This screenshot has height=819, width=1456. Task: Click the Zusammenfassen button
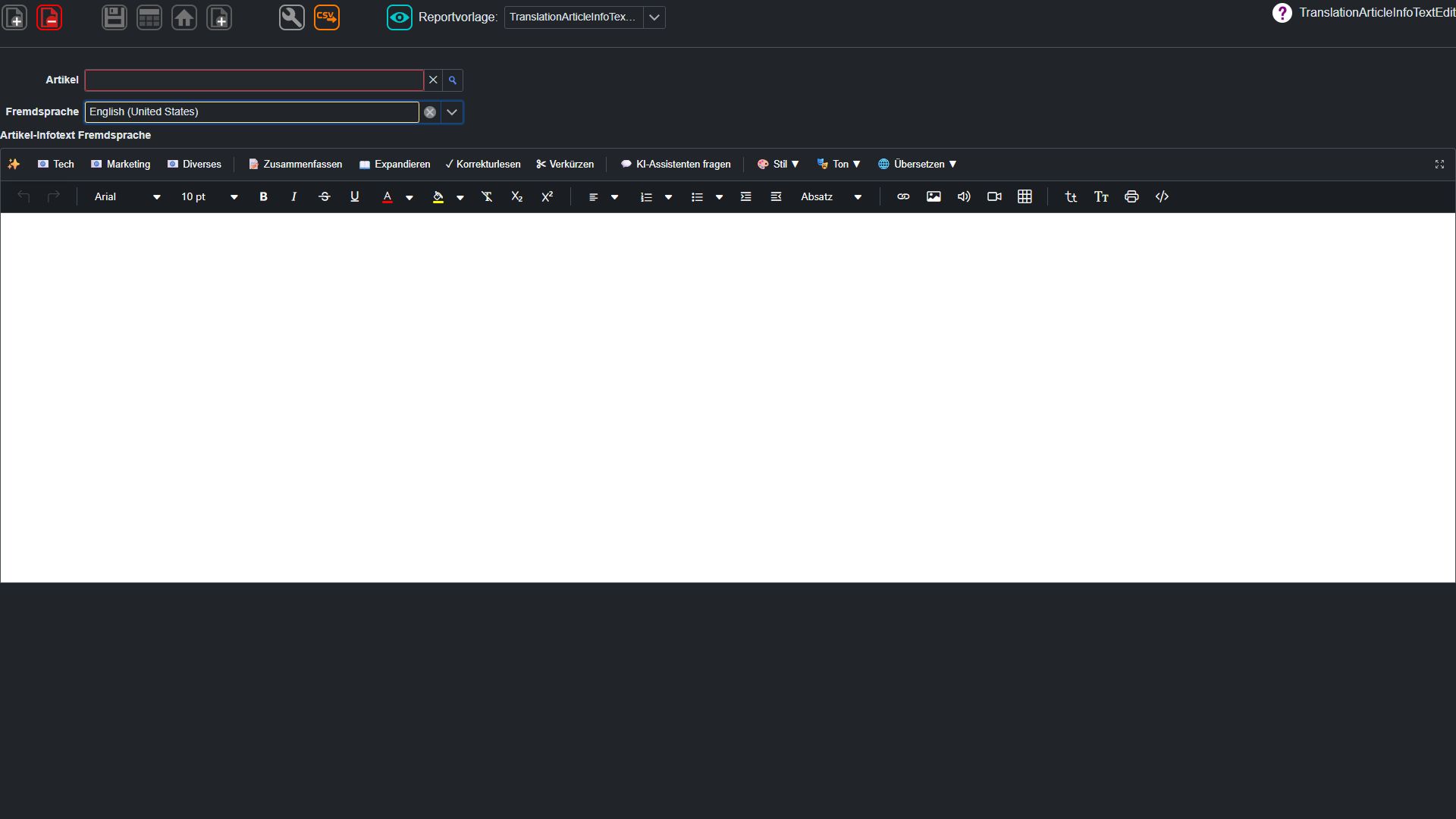pyautogui.click(x=296, y=164)
